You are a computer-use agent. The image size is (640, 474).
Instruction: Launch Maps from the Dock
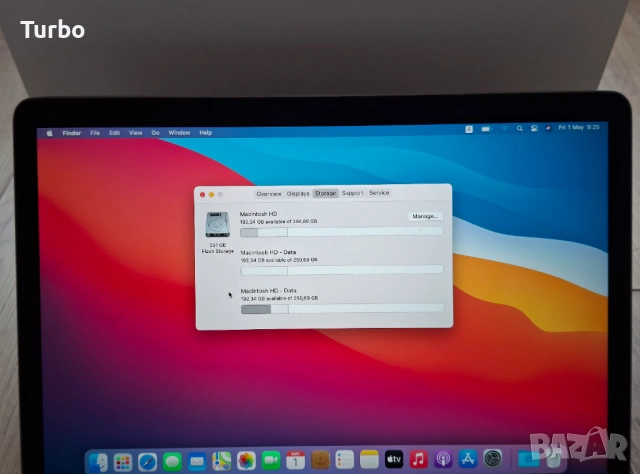[x=222, y=461]
